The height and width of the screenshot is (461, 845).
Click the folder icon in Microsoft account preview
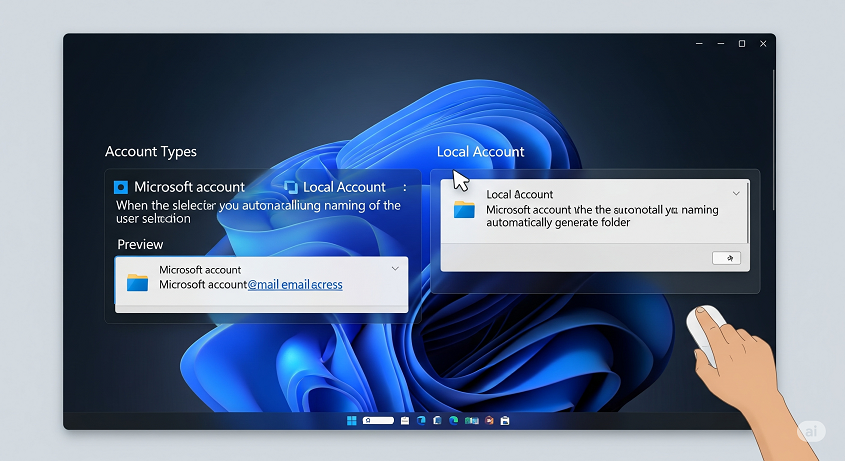[x=137, y=282]
